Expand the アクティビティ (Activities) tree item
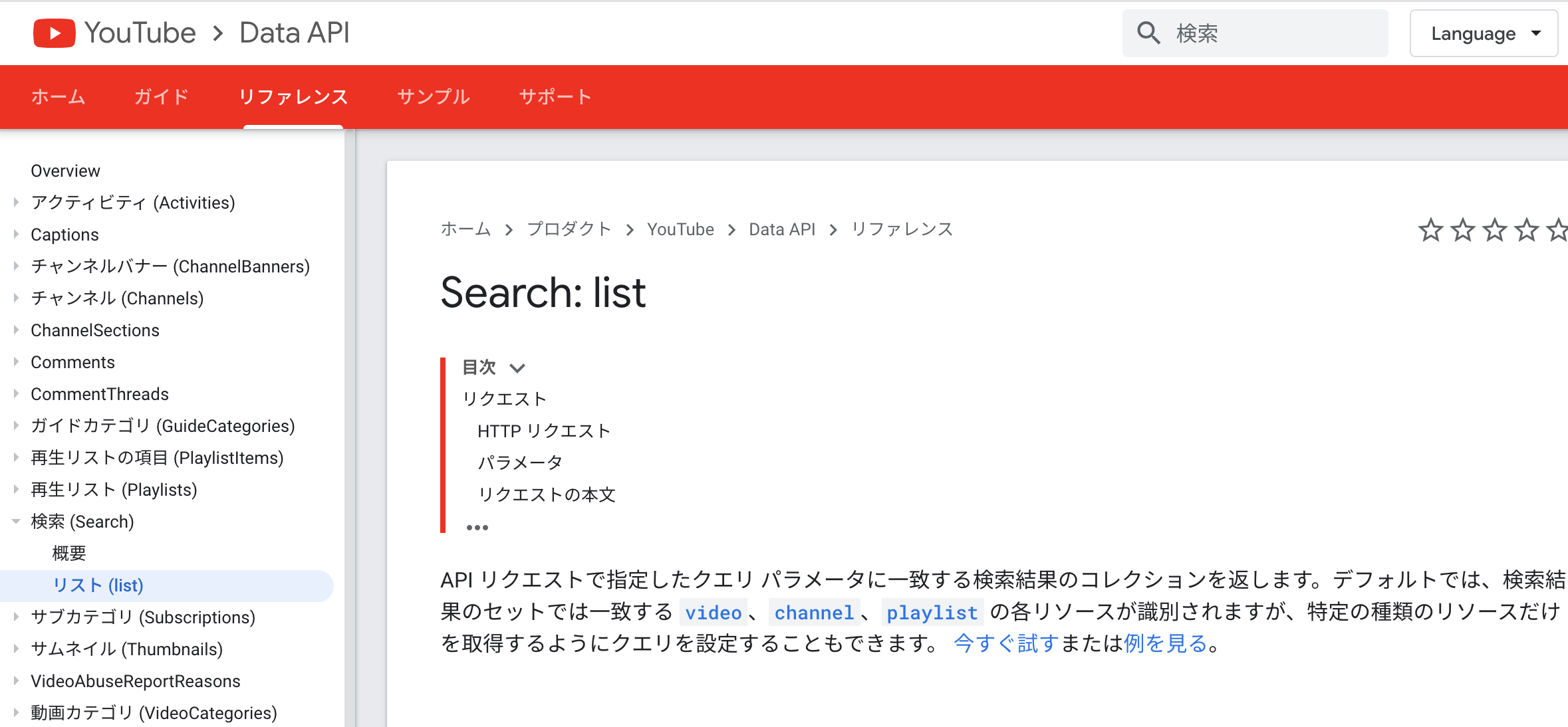Screen dimensions: 1568x727 point(19,203)
